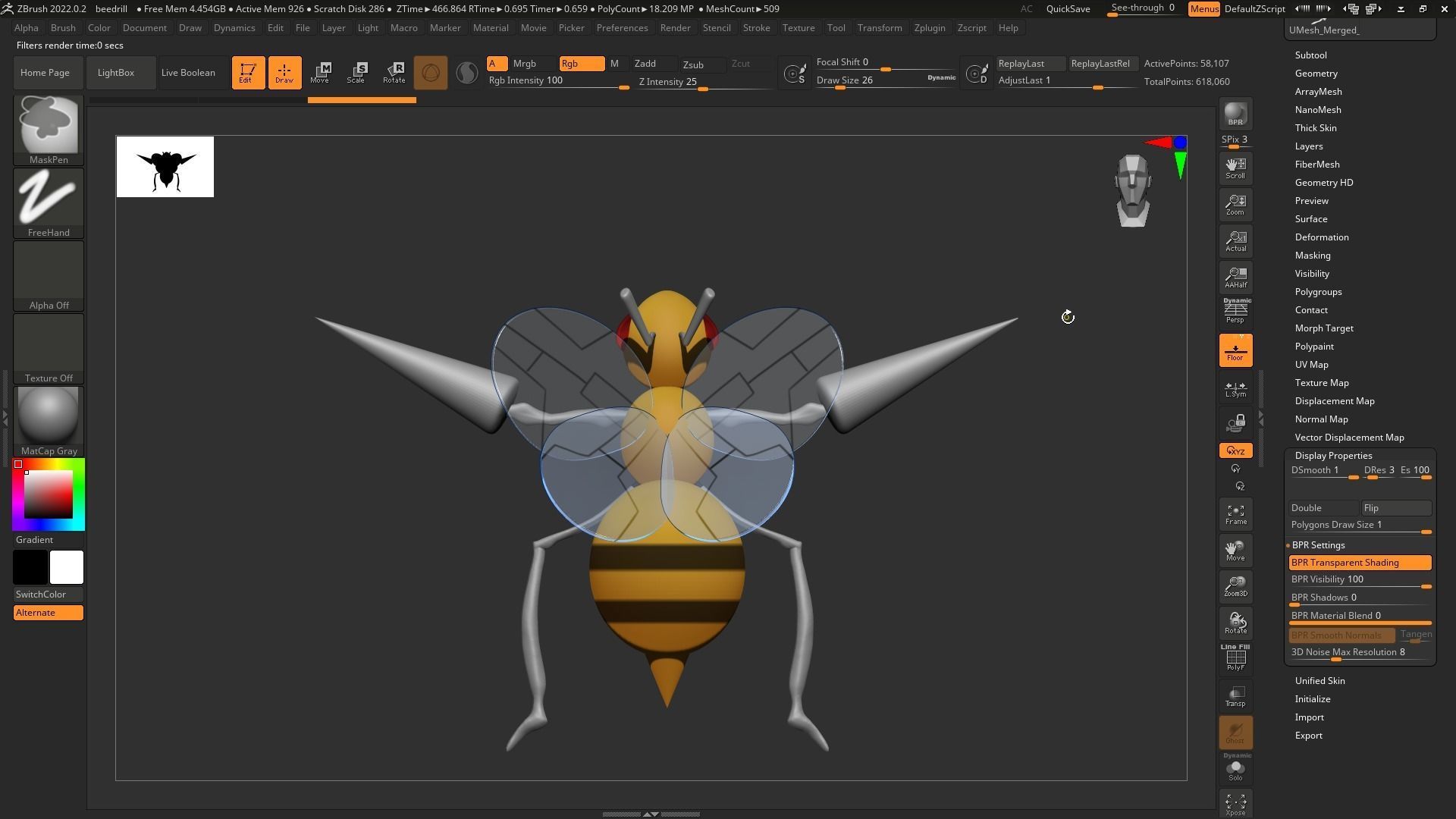Click the camera head orientation widget
The width and height of the screenshot is (1456, 819).
[x=1133, y=190]
